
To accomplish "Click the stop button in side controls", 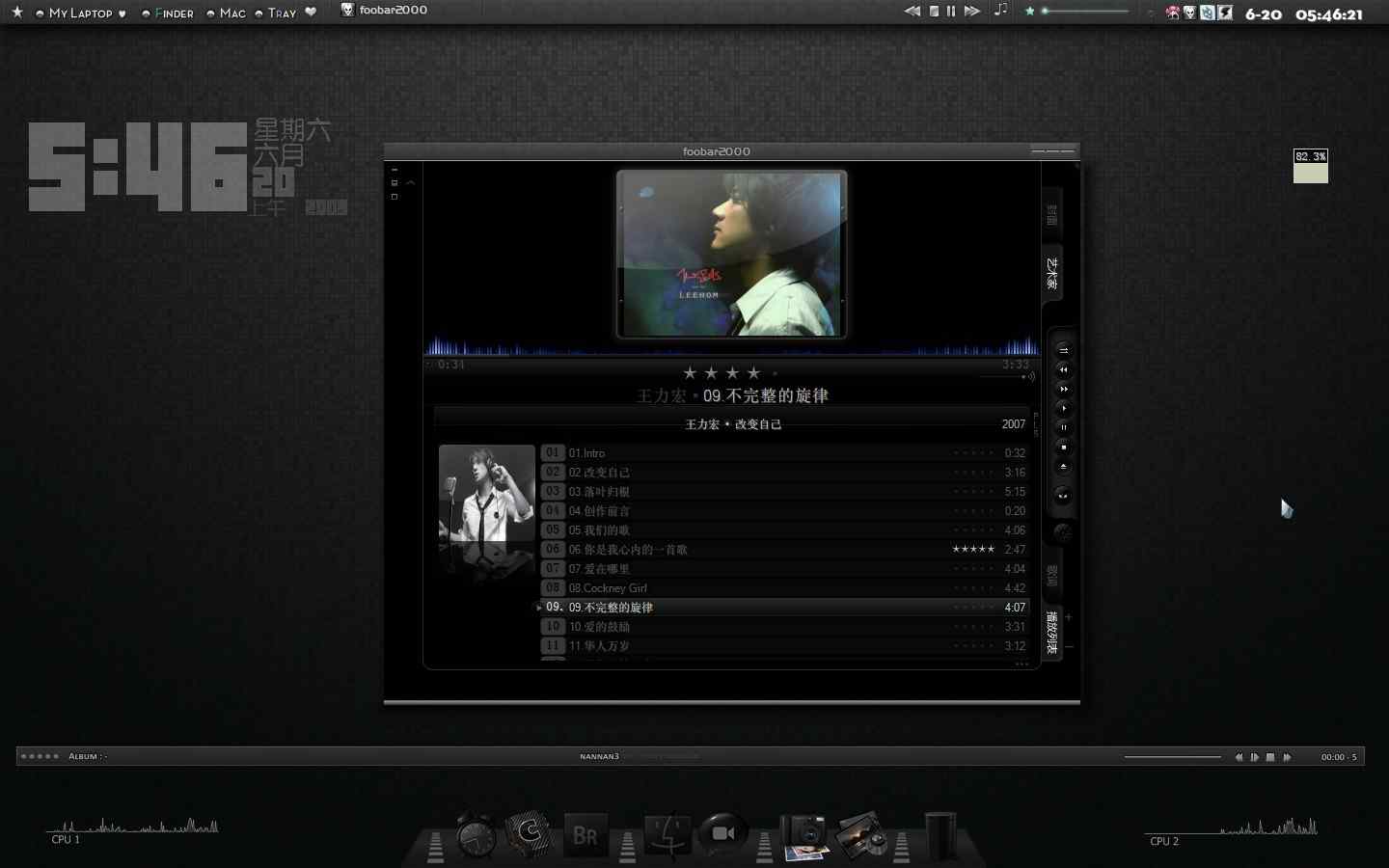I will (x=1064, y=447).
